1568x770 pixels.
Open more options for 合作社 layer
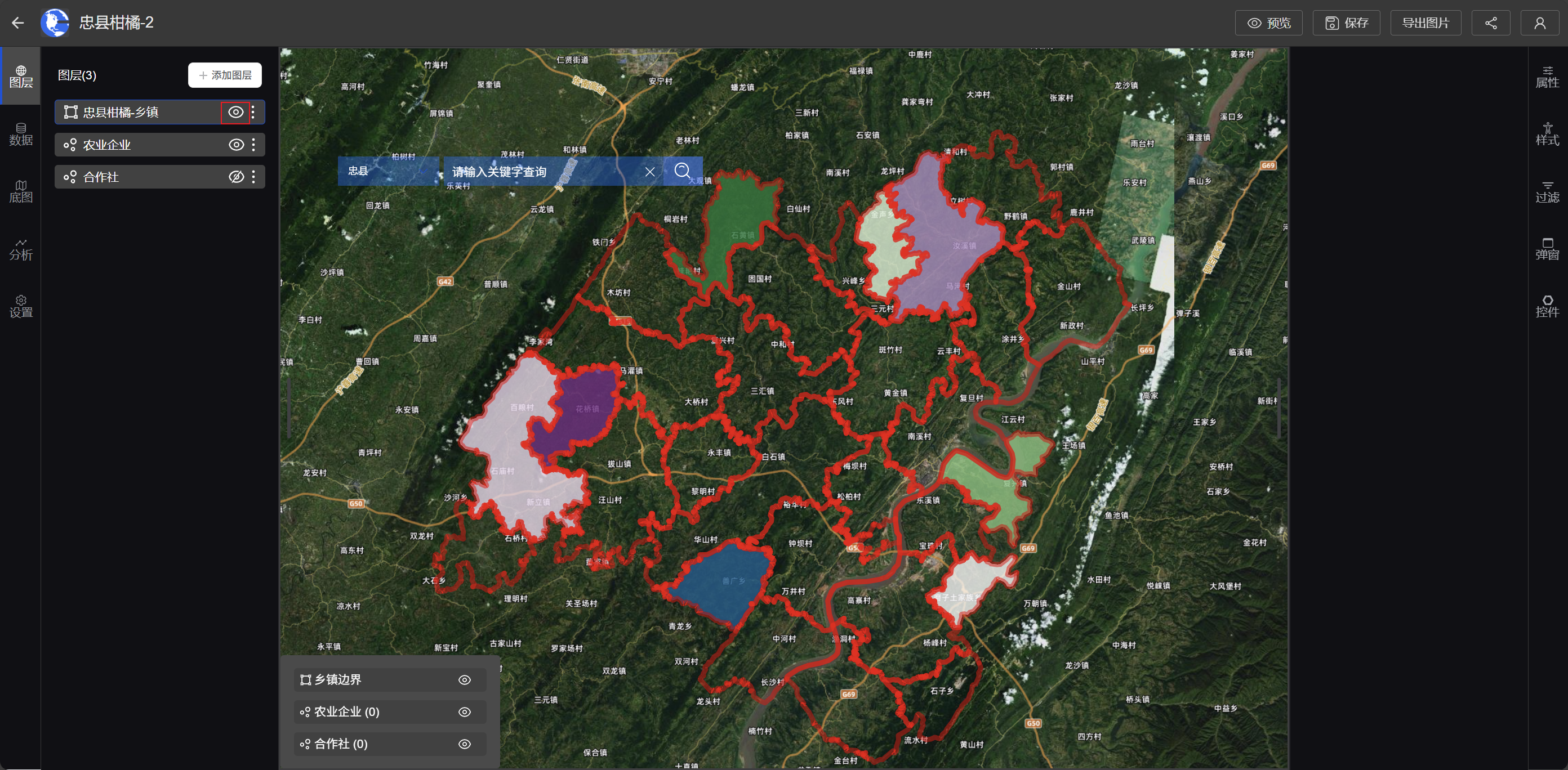254,177
